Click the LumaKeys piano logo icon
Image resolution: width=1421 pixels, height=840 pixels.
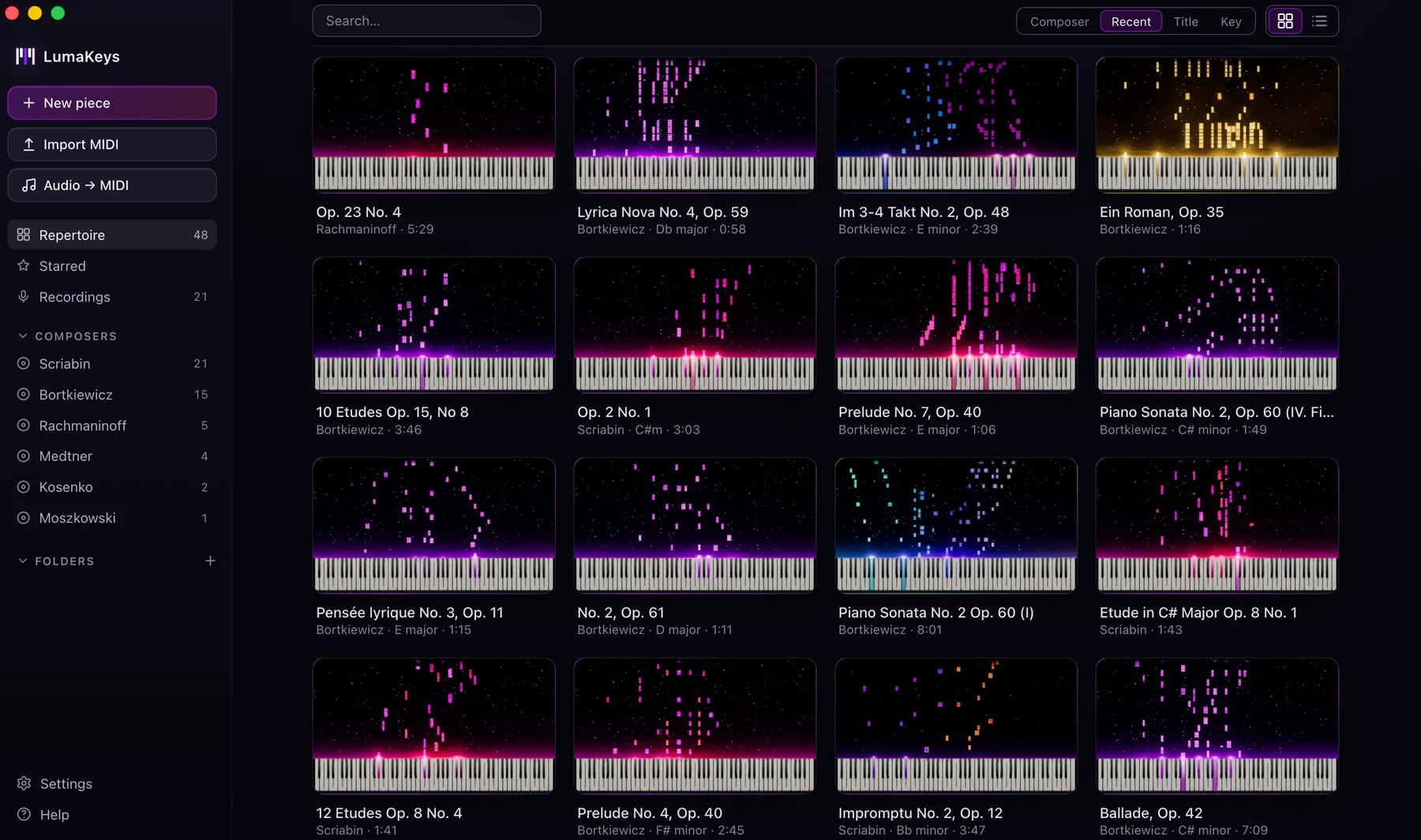click(x=25, y=56)
